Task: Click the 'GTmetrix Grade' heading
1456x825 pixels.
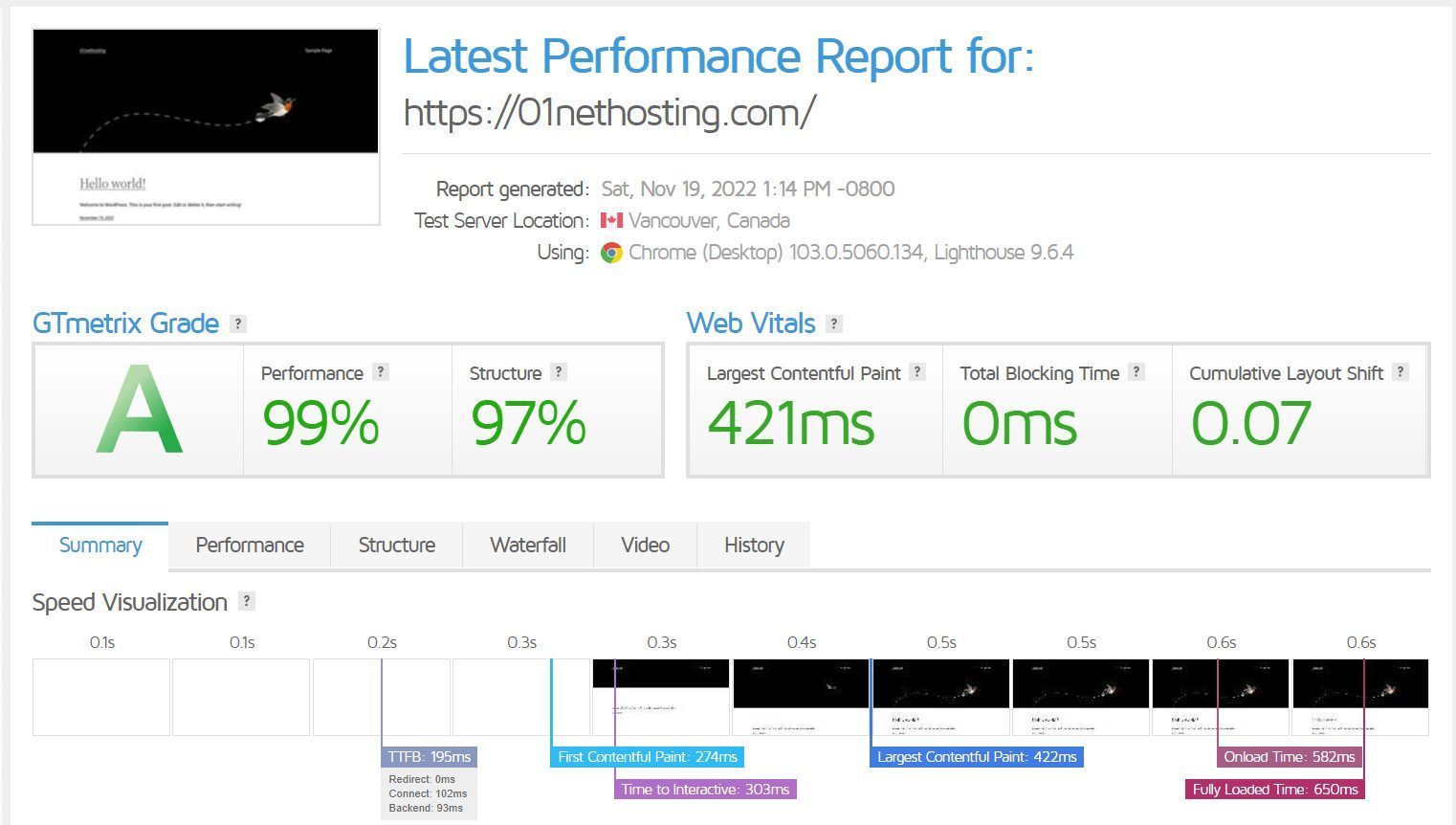Action: click(x=125, y=323)
